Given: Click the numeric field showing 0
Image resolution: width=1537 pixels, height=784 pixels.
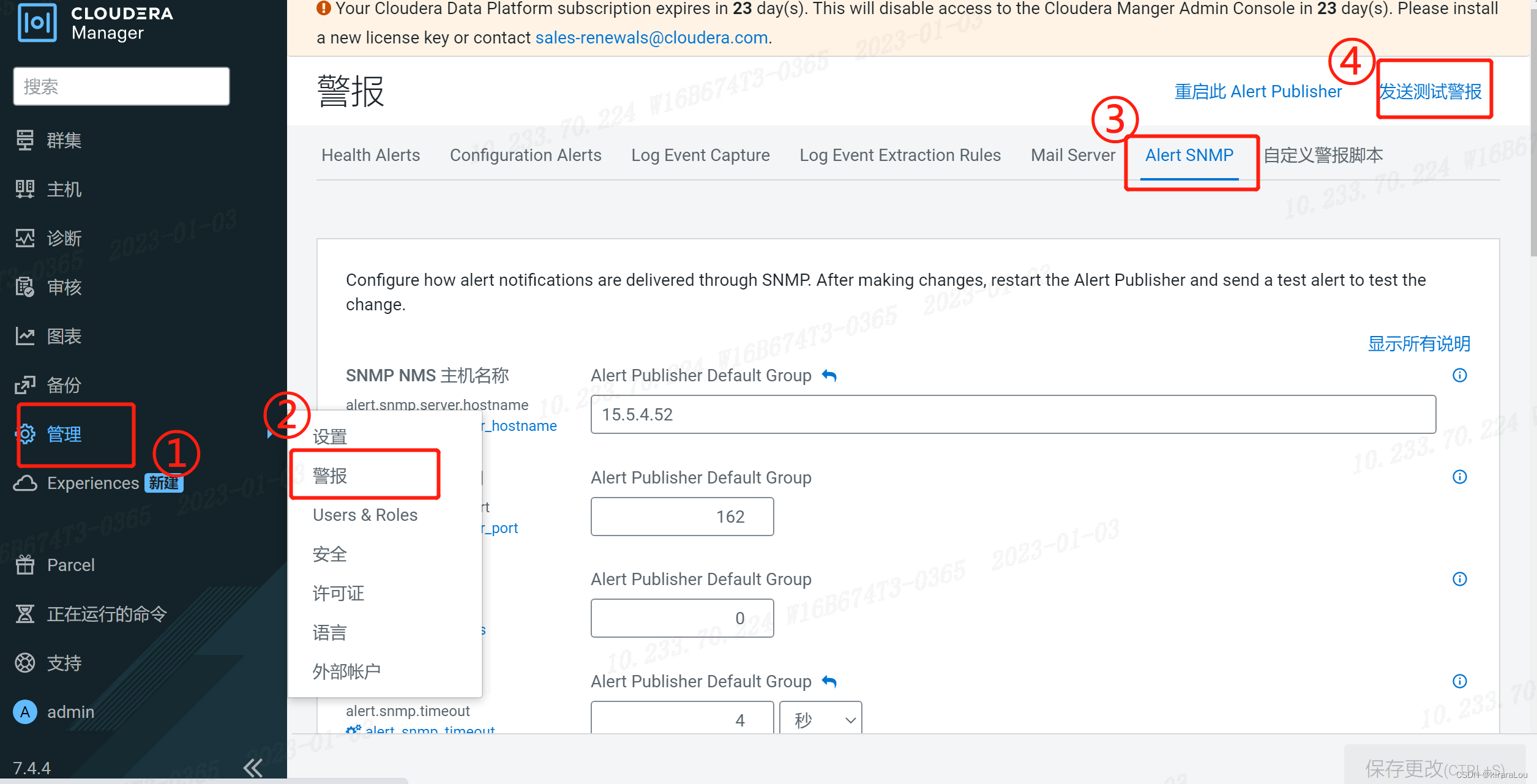Looking at the screenshot, I should 682,618.
